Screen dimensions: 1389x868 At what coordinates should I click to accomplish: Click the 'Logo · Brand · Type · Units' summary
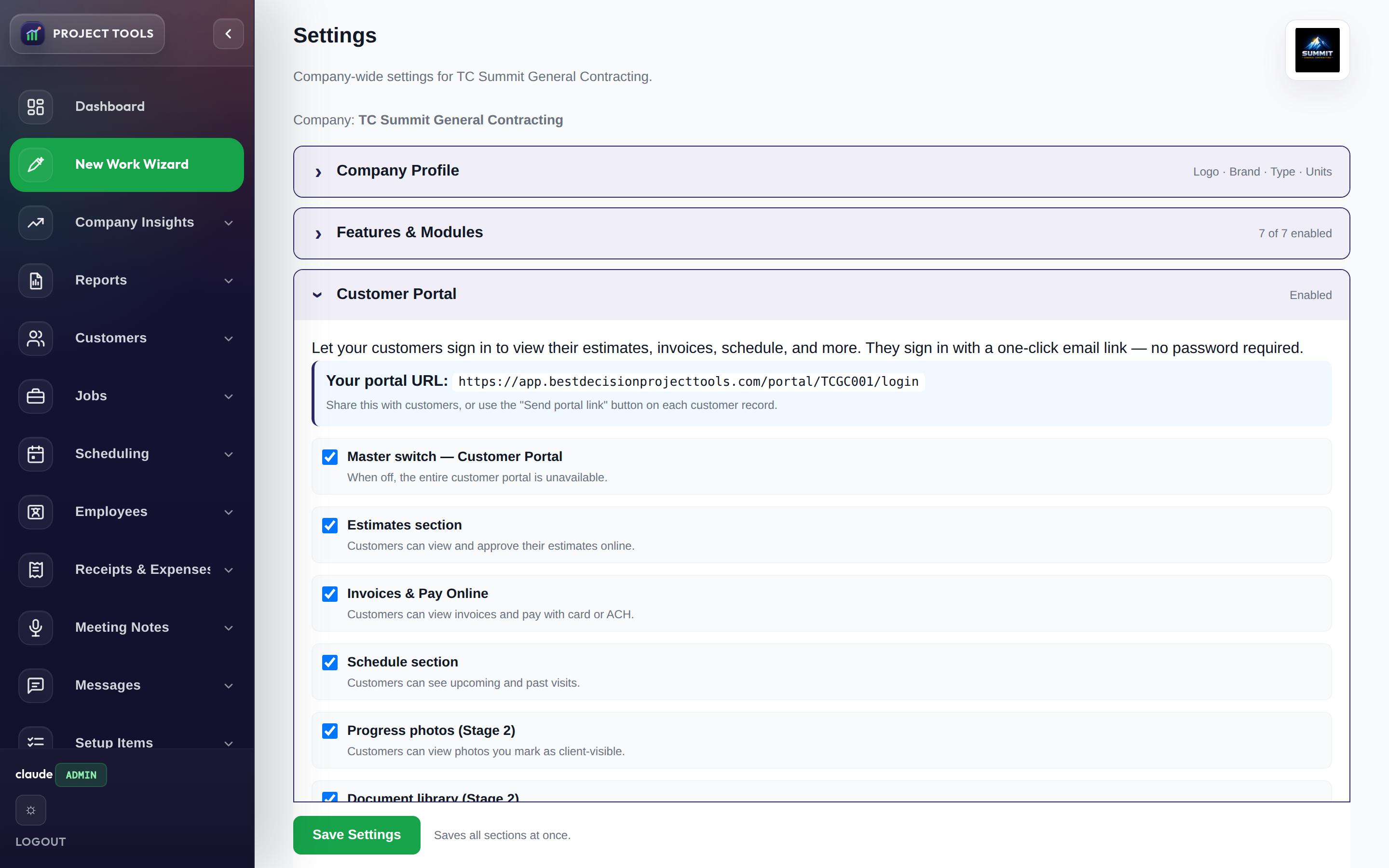pos(1262,172)
